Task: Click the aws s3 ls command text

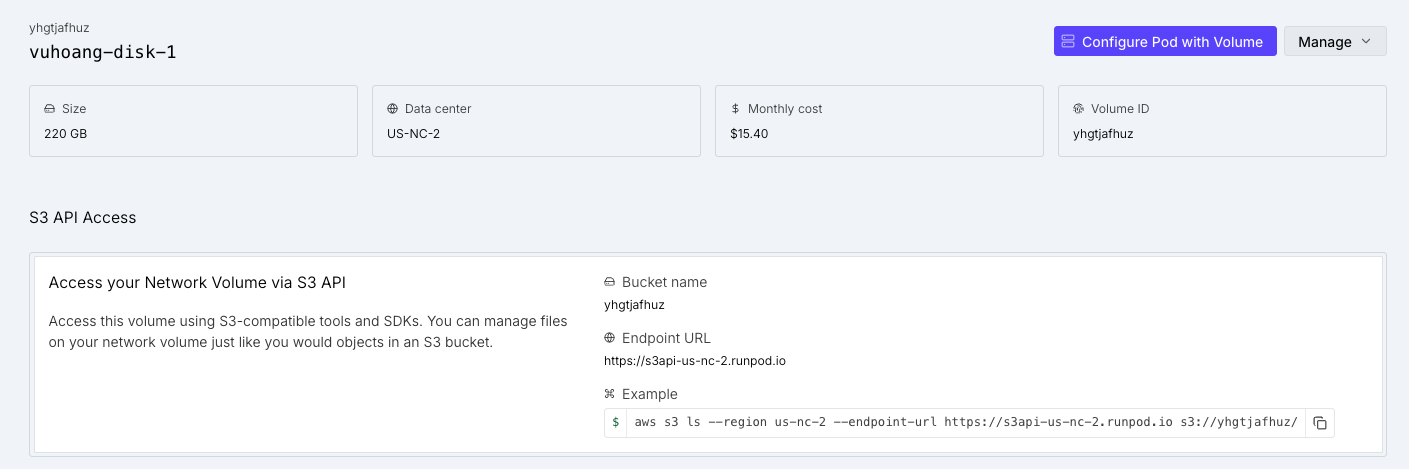Action: pyautogui.click(x=965, y=423)
